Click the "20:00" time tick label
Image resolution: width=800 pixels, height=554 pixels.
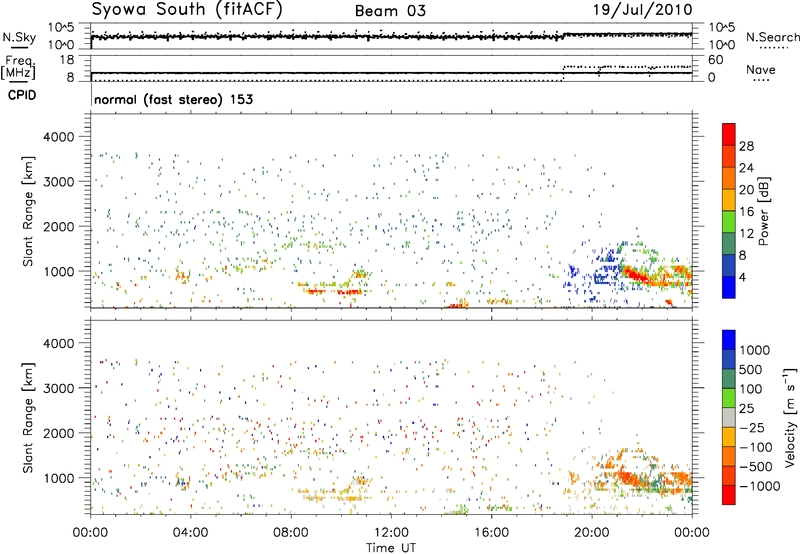(592, 533)
